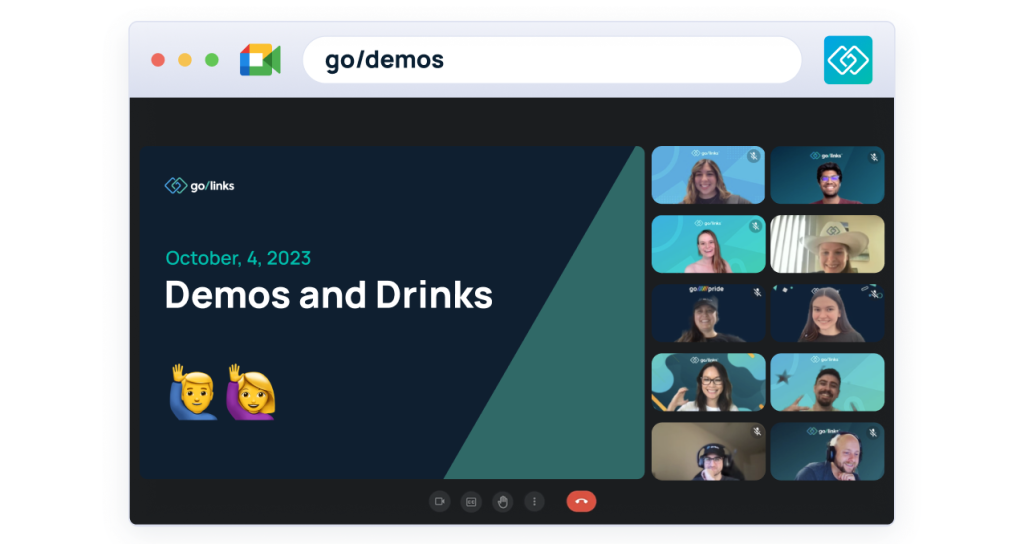
Task: Click the green maximize window dot
Action: click(212, 60)
